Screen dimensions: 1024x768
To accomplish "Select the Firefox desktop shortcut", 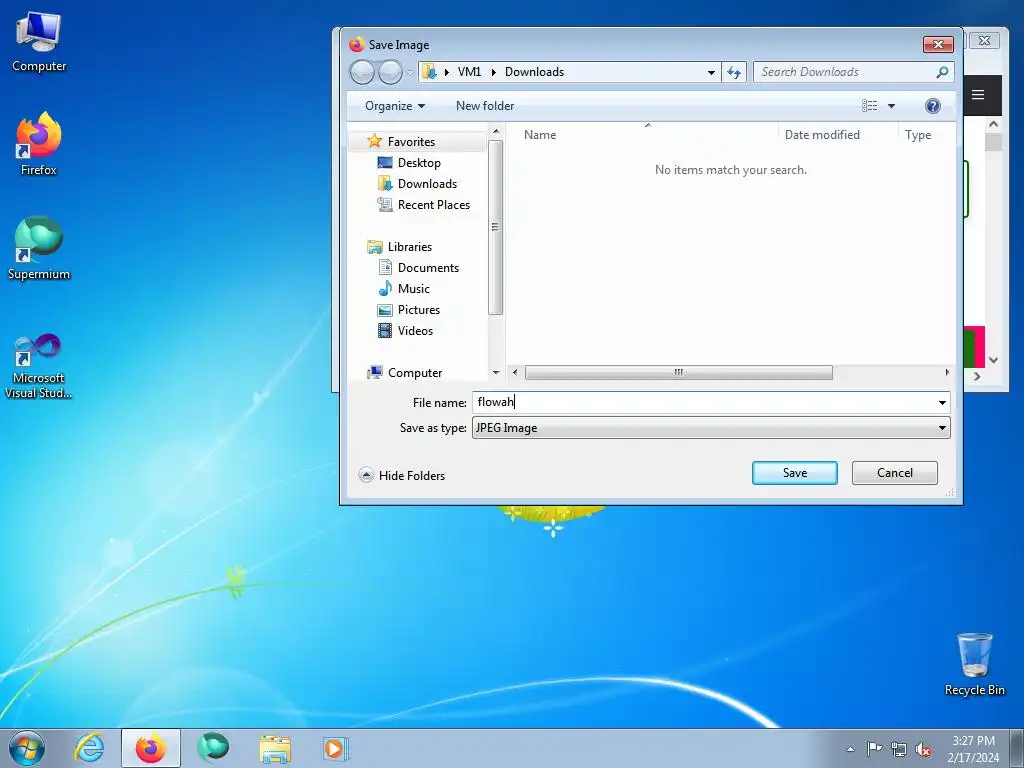I will pos(39,144).
